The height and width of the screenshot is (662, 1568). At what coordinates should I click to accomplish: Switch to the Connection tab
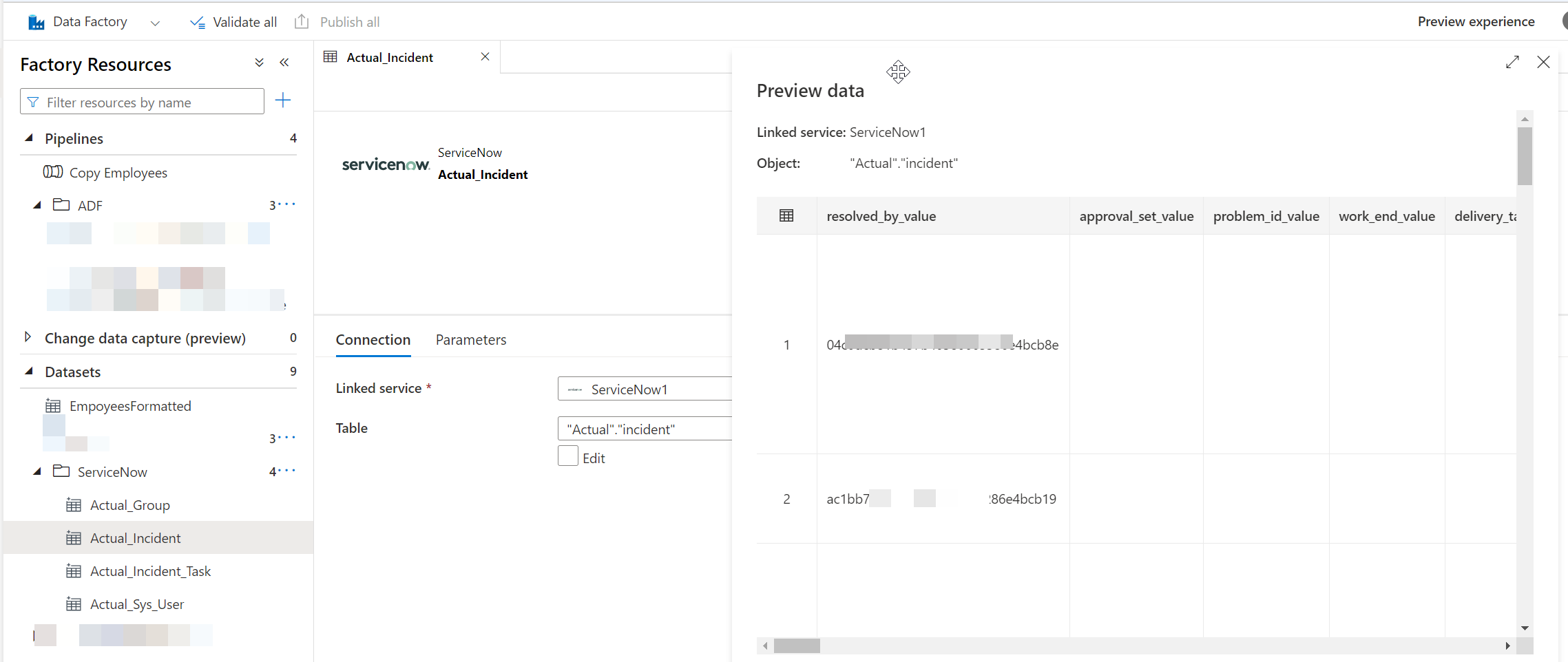point(373,339)
